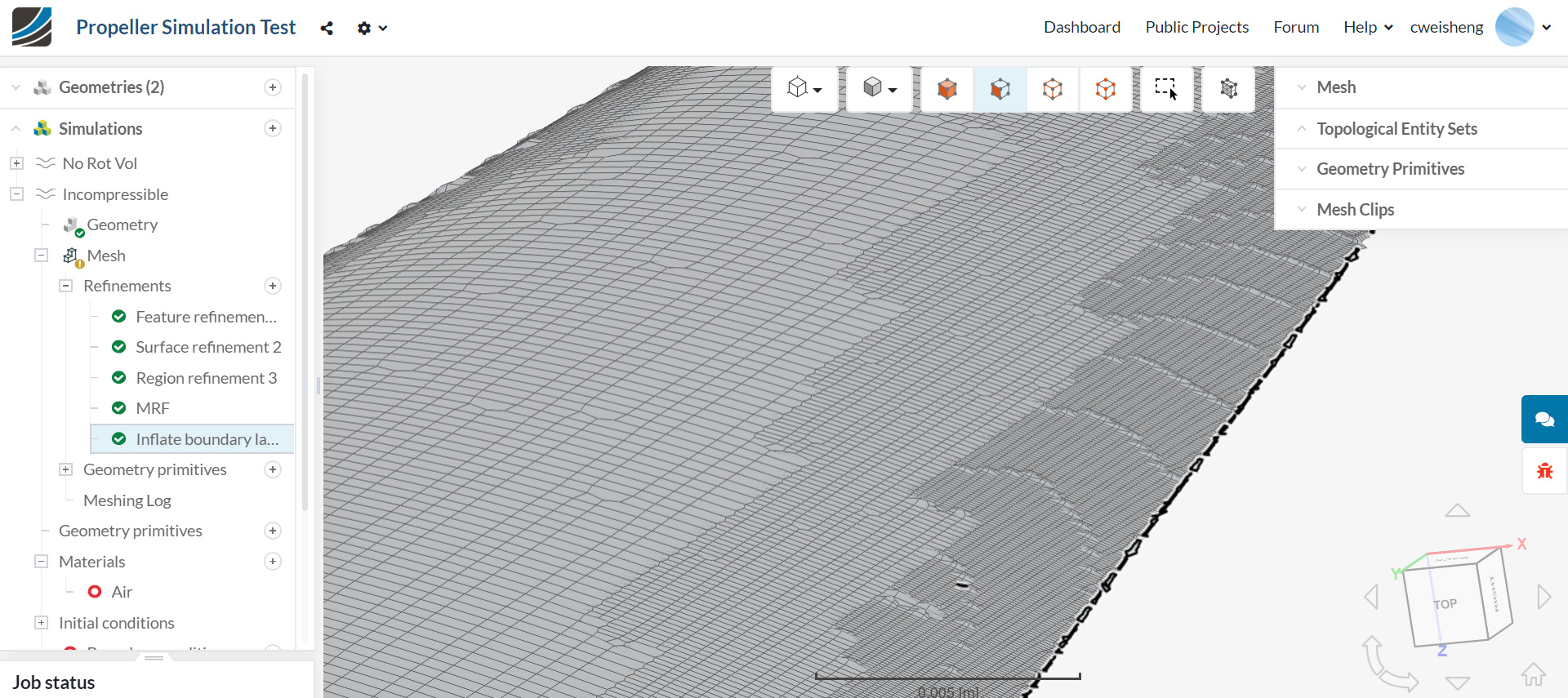Rotate view up with top arrow
Image resolution: width=1568 pixels, height=698 pixels.
[1458, 511]
